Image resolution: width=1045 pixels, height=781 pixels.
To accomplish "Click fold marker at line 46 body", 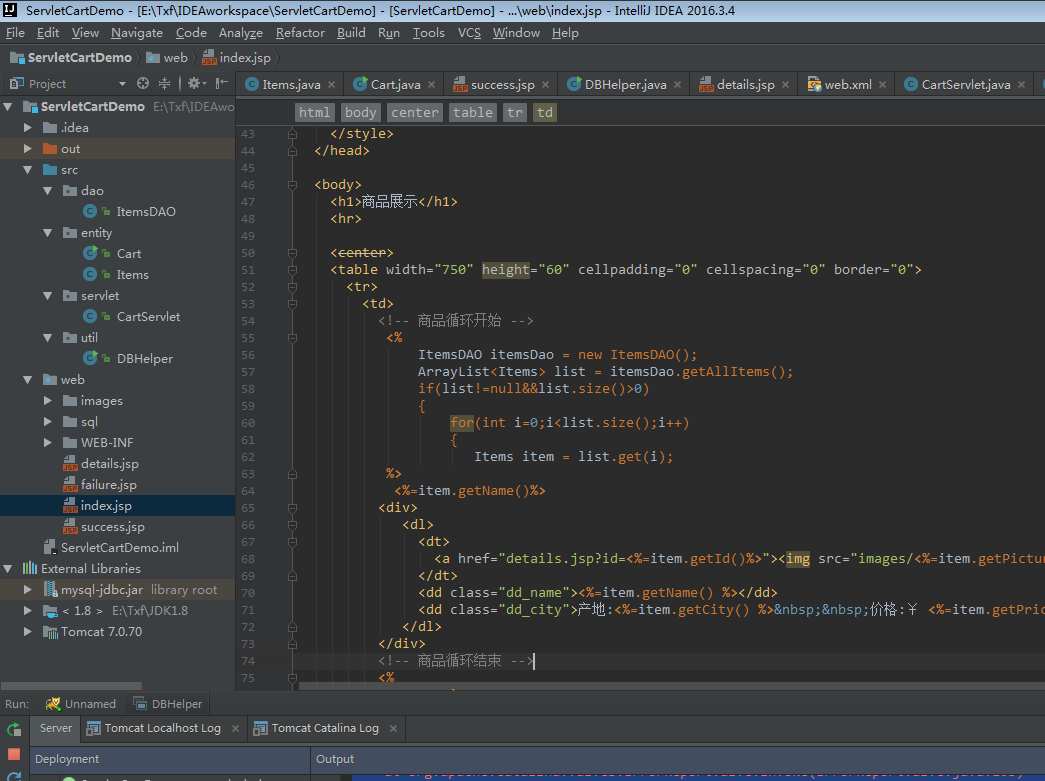I will coord(292,185).
